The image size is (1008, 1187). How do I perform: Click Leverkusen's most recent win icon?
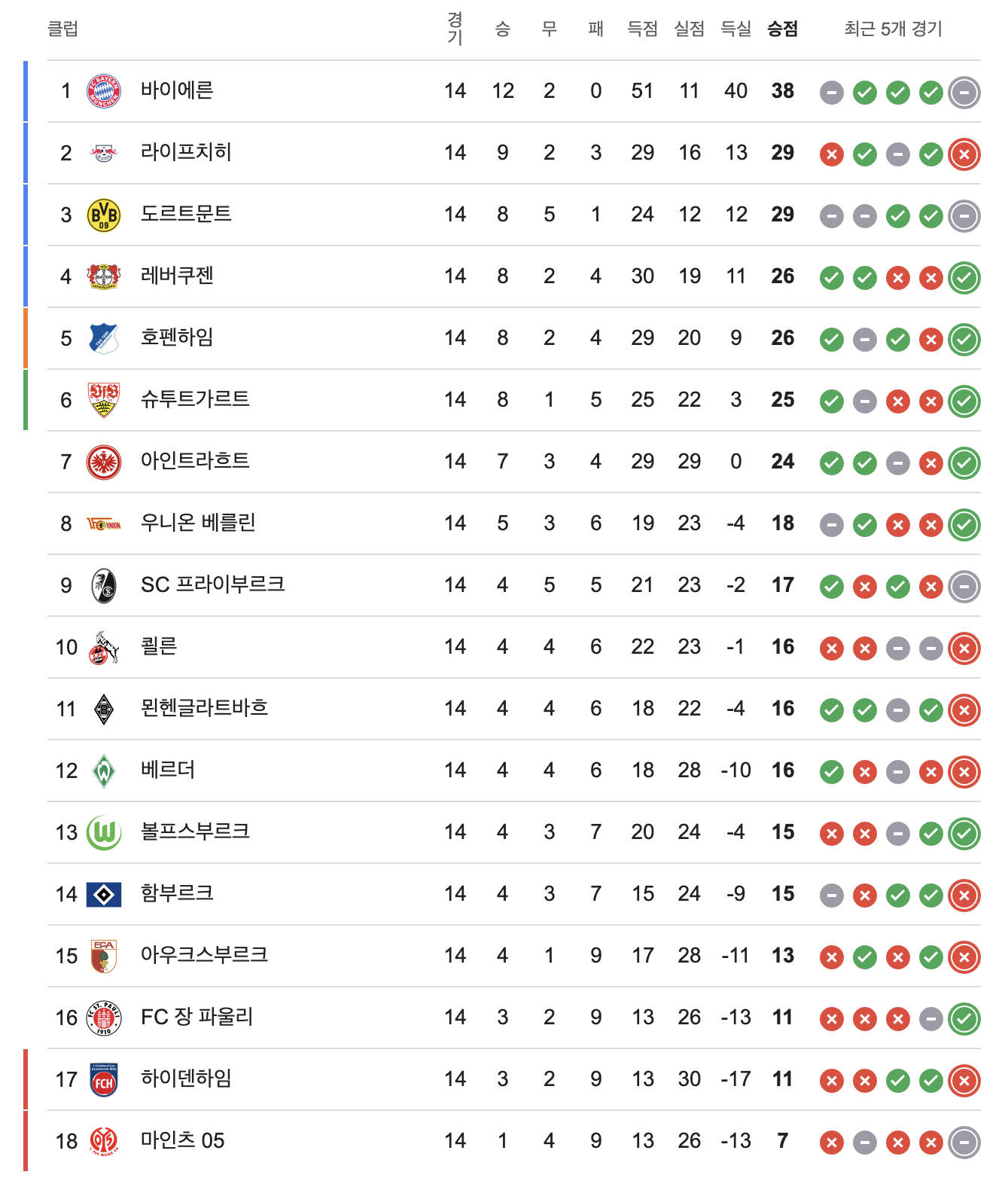click(964, 278)
